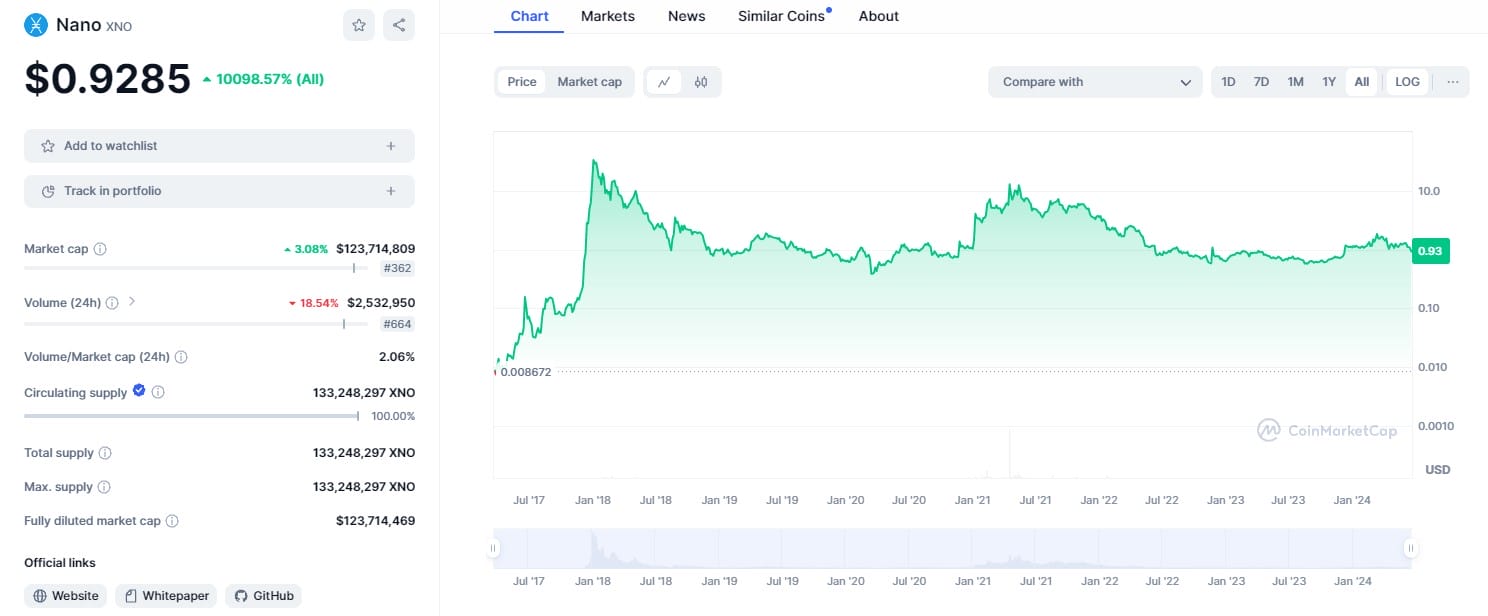The height and width of the screenshot is (616, 1488).
Task: Click the info icon beside Max. supply
Action: 104,487
